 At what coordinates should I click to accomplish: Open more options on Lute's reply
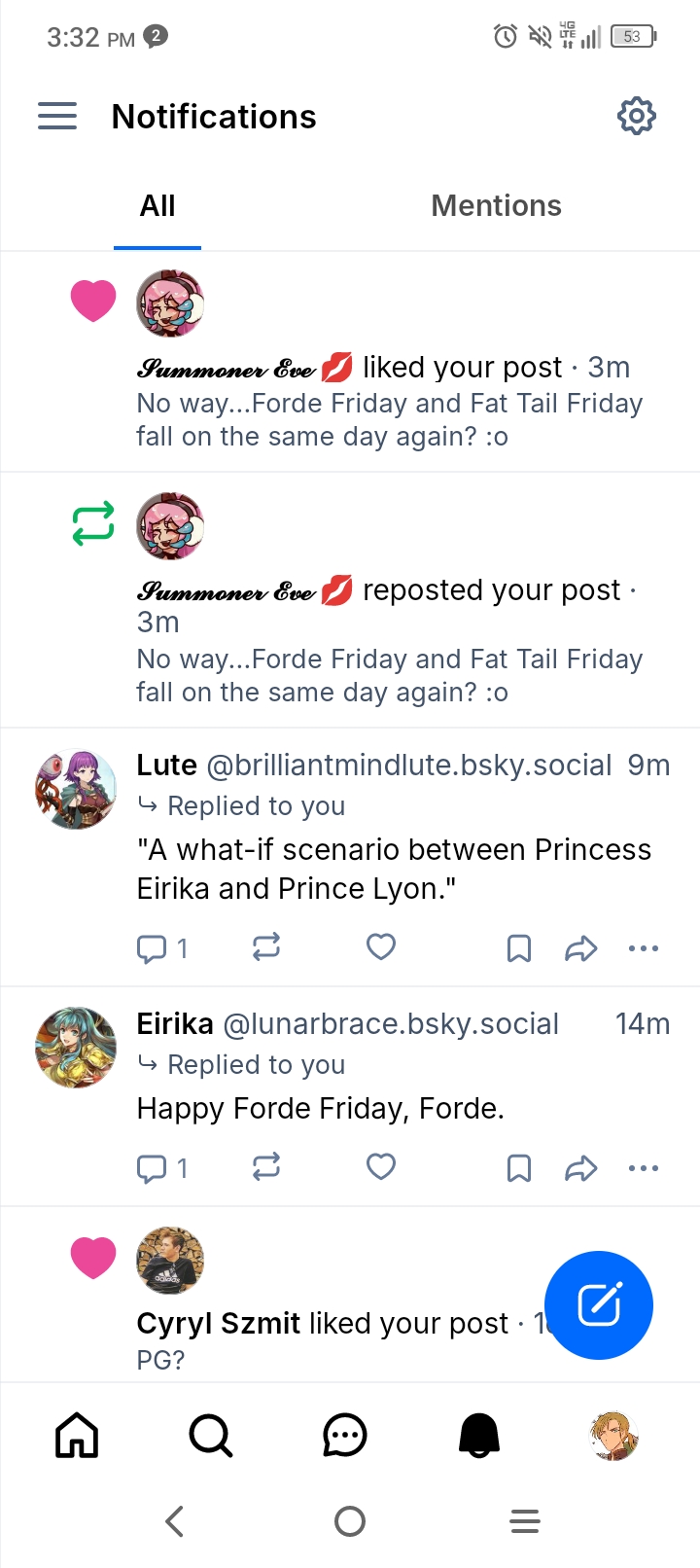click(644, 947)
